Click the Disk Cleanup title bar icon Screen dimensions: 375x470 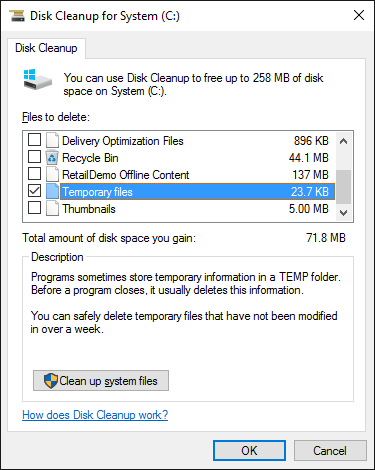tap(17, 16)
